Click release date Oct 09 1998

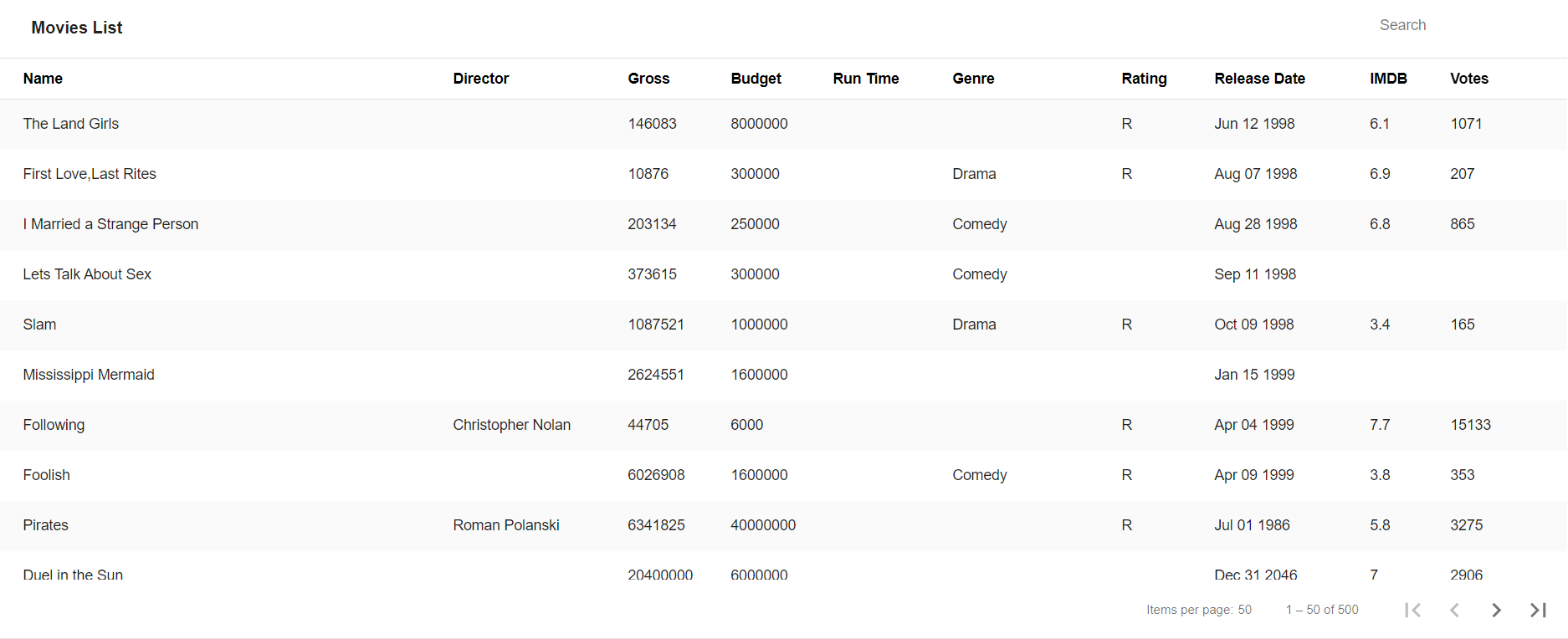pyautogui.click(x=1254, y=325)
